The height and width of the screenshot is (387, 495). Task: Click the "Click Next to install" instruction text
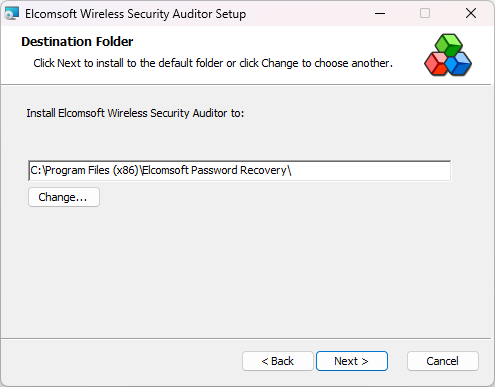pyautogui.click(x=213, y=63)
